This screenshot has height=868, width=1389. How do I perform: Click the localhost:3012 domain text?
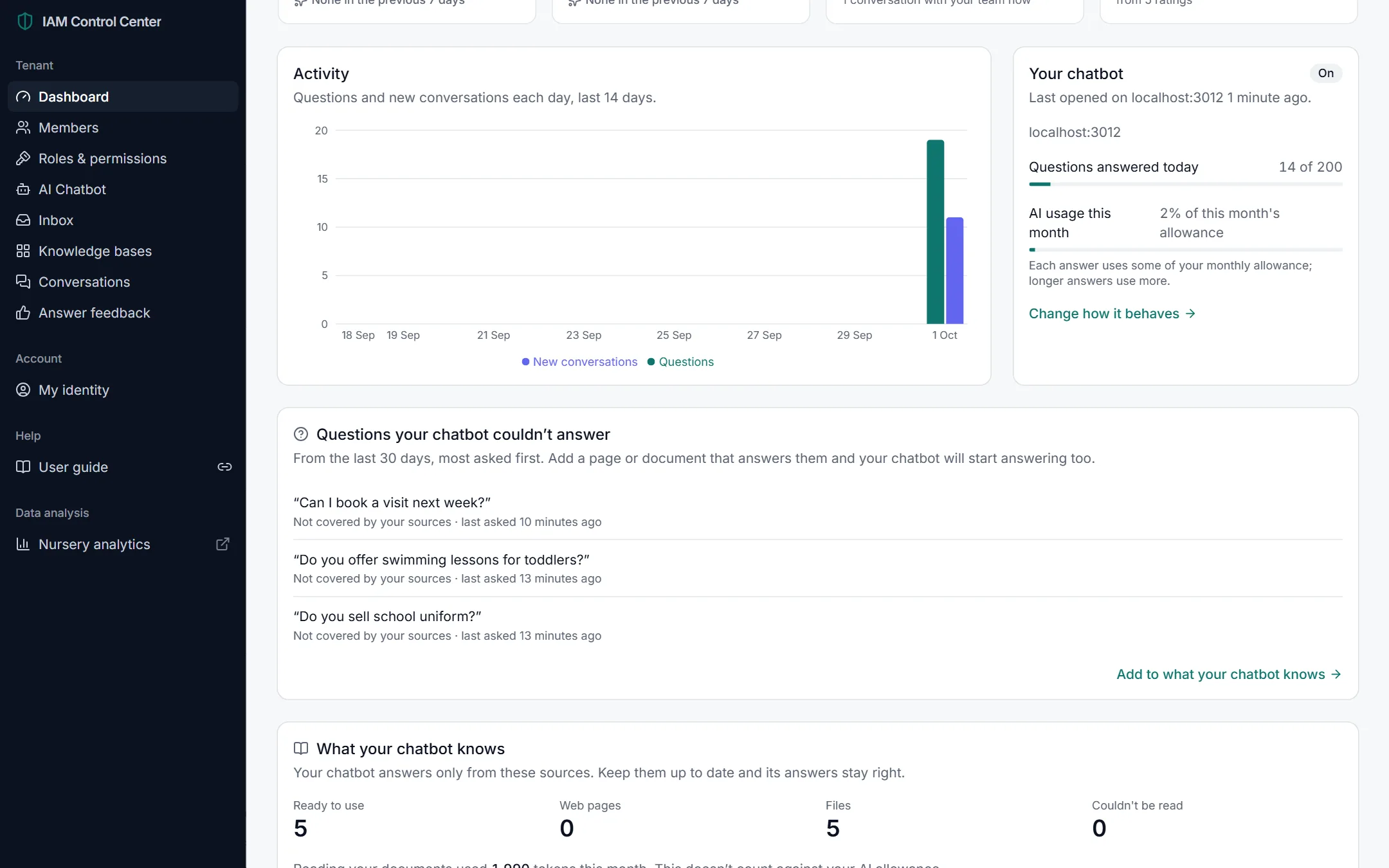tap(1075, 132)
